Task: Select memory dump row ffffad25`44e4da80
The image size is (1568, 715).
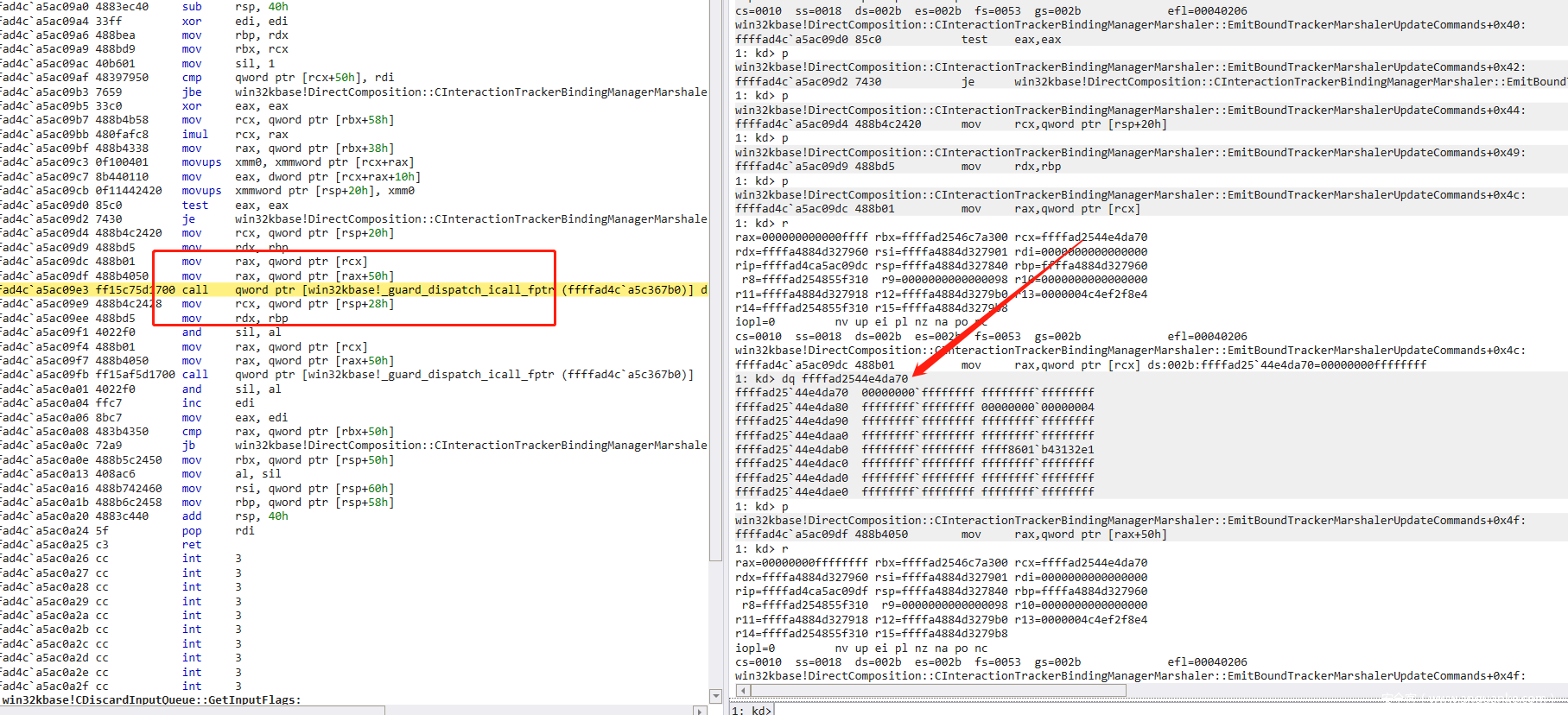Action: point(915,408)
